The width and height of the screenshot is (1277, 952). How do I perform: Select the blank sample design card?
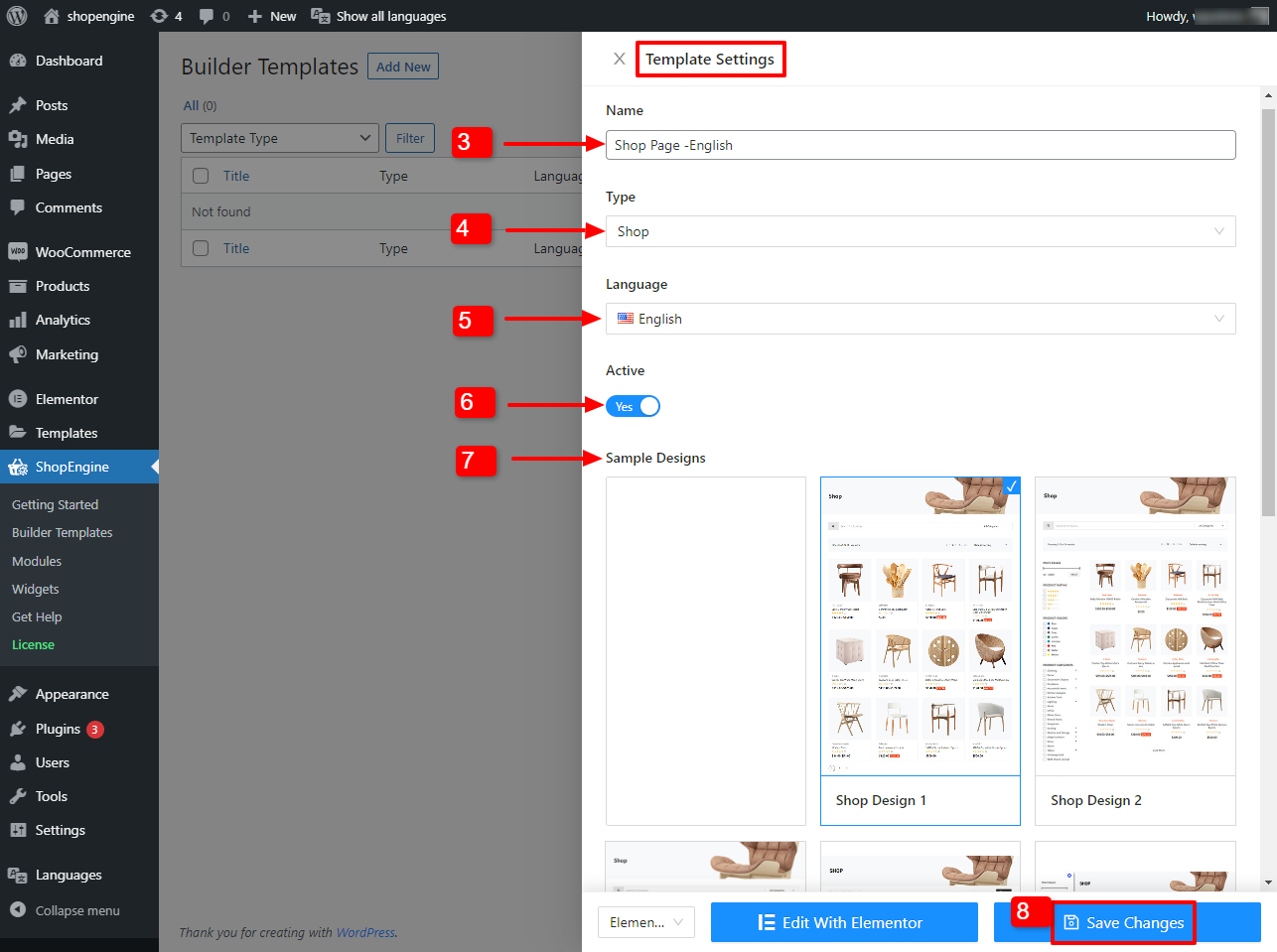(706, 651)
